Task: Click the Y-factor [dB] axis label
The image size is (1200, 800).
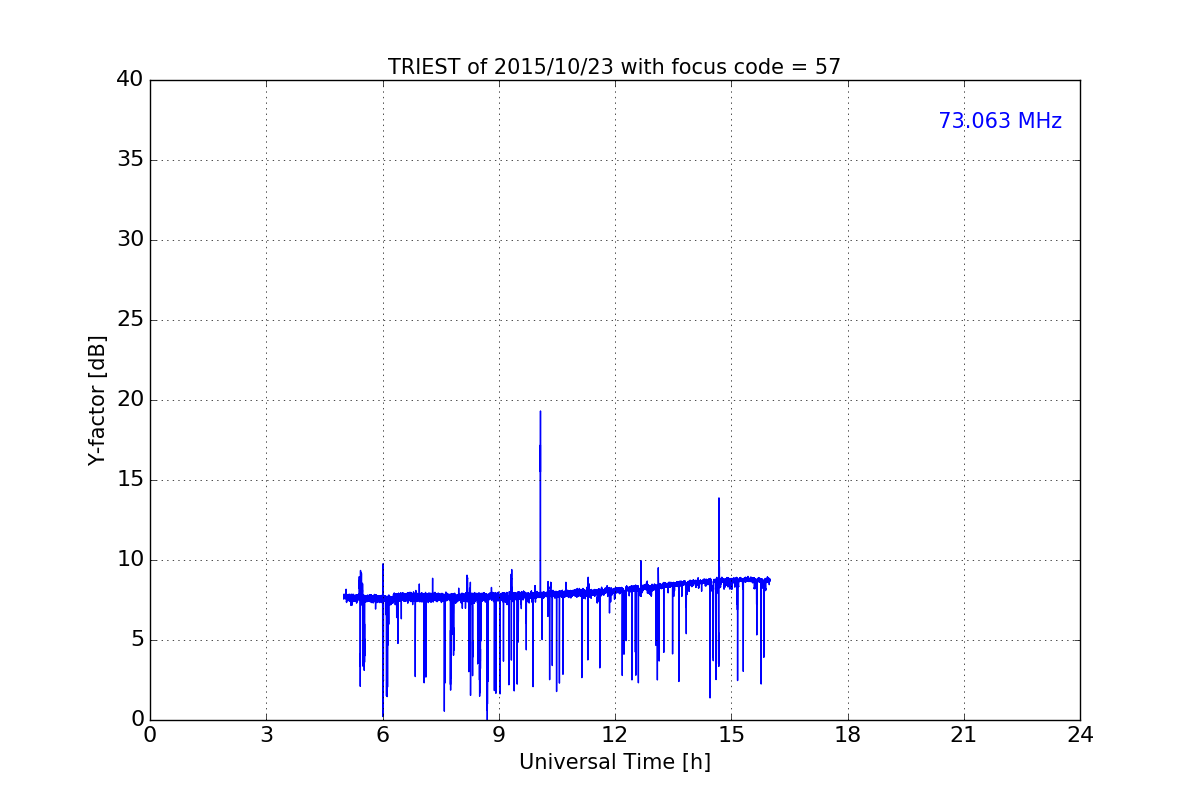Action: (97, 400)
